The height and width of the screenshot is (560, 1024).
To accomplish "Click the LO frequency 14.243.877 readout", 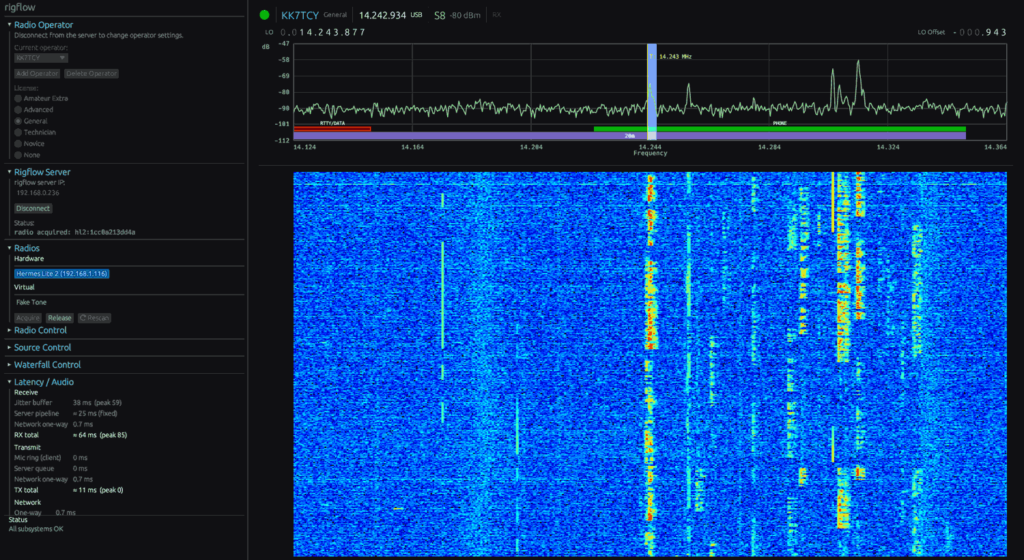I will 323,32.
